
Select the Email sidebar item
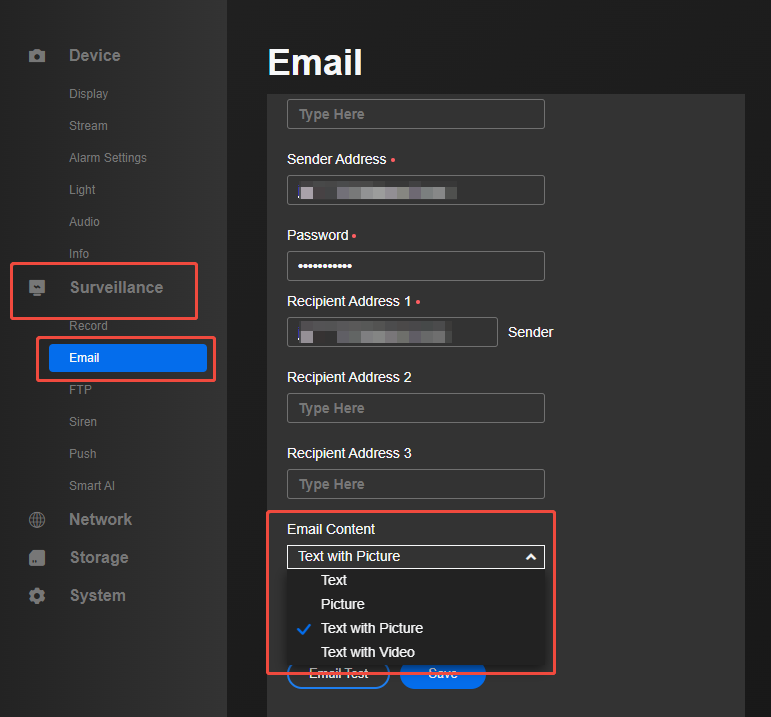128,358
